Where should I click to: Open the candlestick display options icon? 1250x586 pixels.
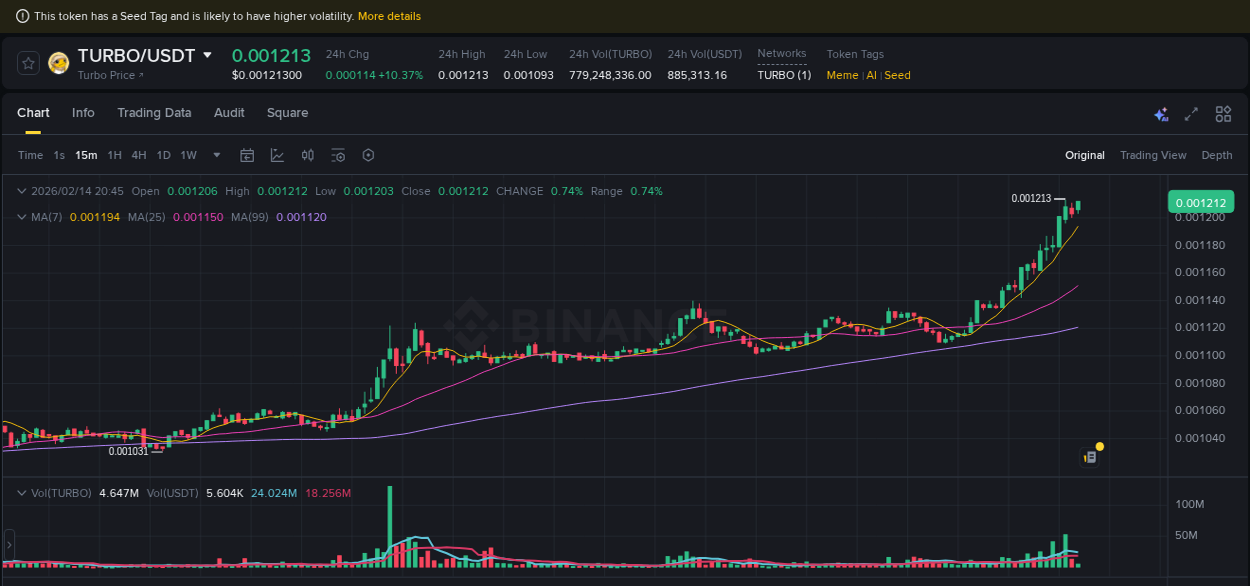click(x=307, y=155)
